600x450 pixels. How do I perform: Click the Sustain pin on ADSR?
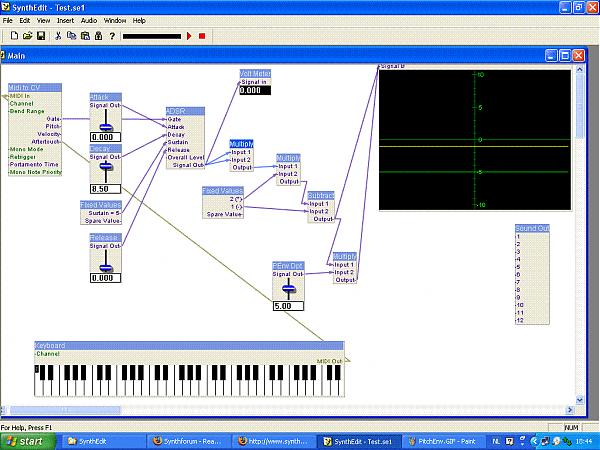point(178,142)
